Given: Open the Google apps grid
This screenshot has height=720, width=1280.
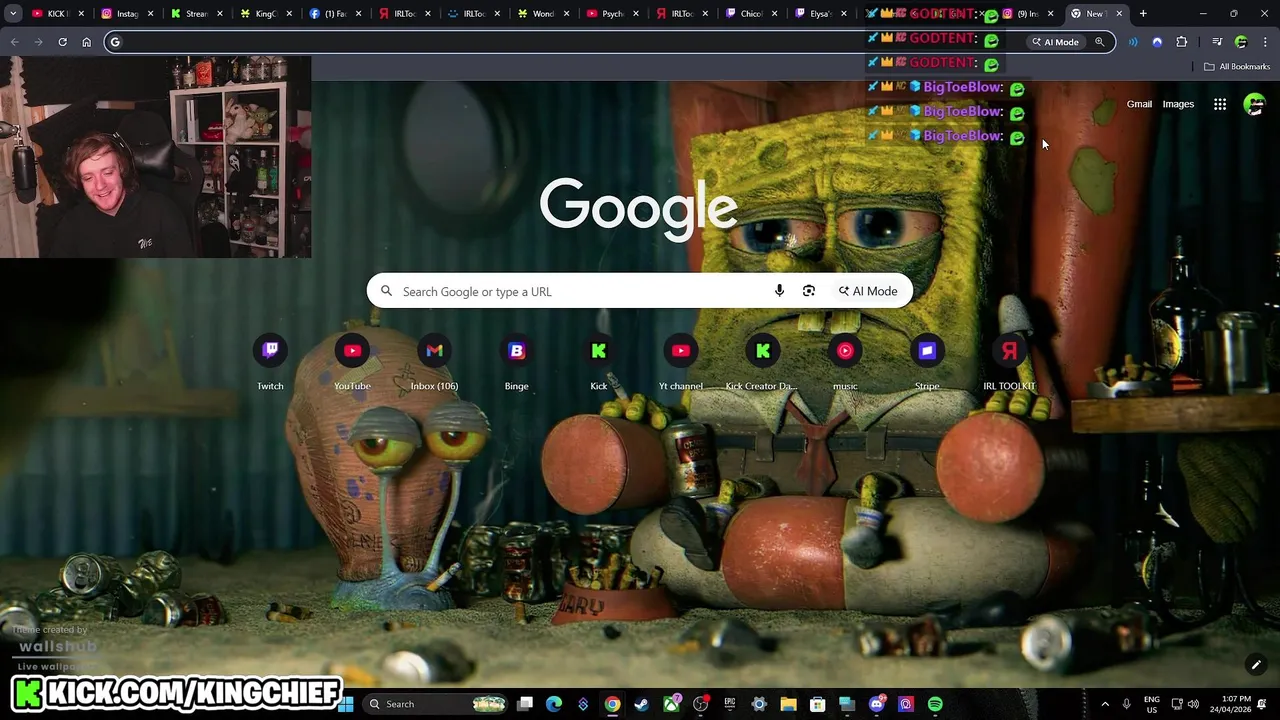Looking at the screenshot, I should (1220, 104).
